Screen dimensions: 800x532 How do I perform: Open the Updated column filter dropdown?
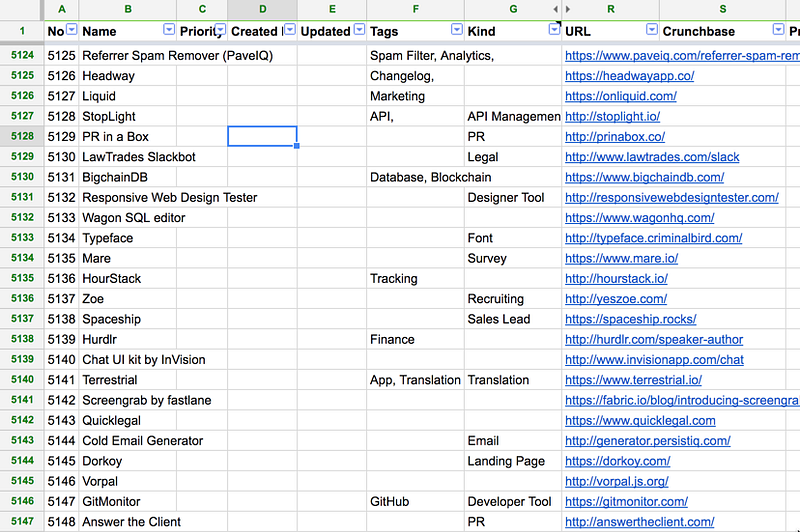[360, 30]
